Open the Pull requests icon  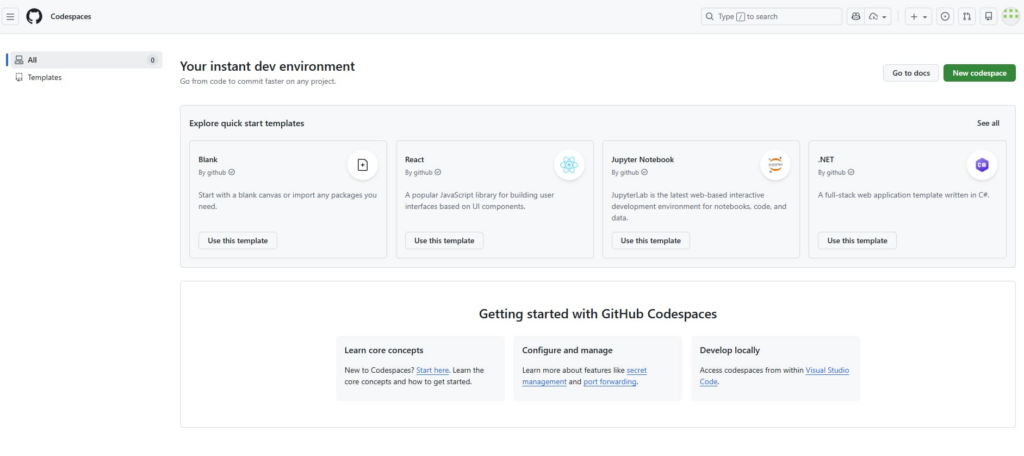click(x=967, y=16)
